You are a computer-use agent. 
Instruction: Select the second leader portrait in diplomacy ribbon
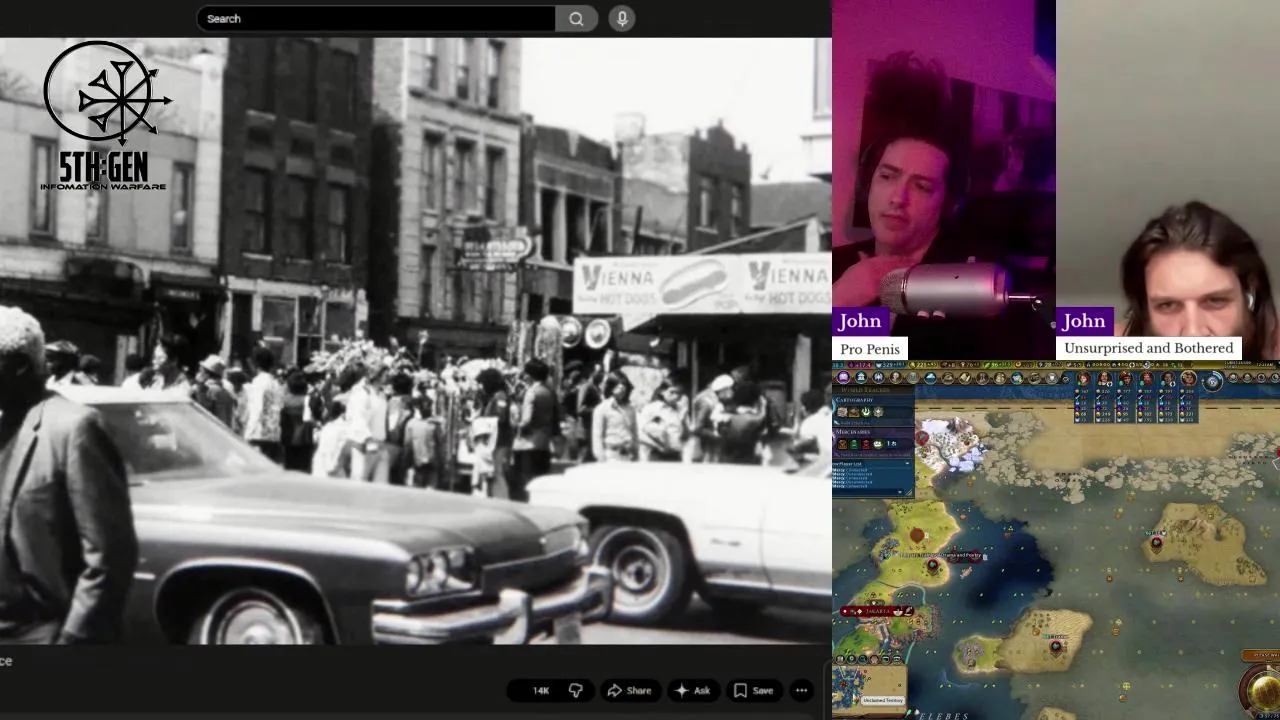pos(1104,378)
